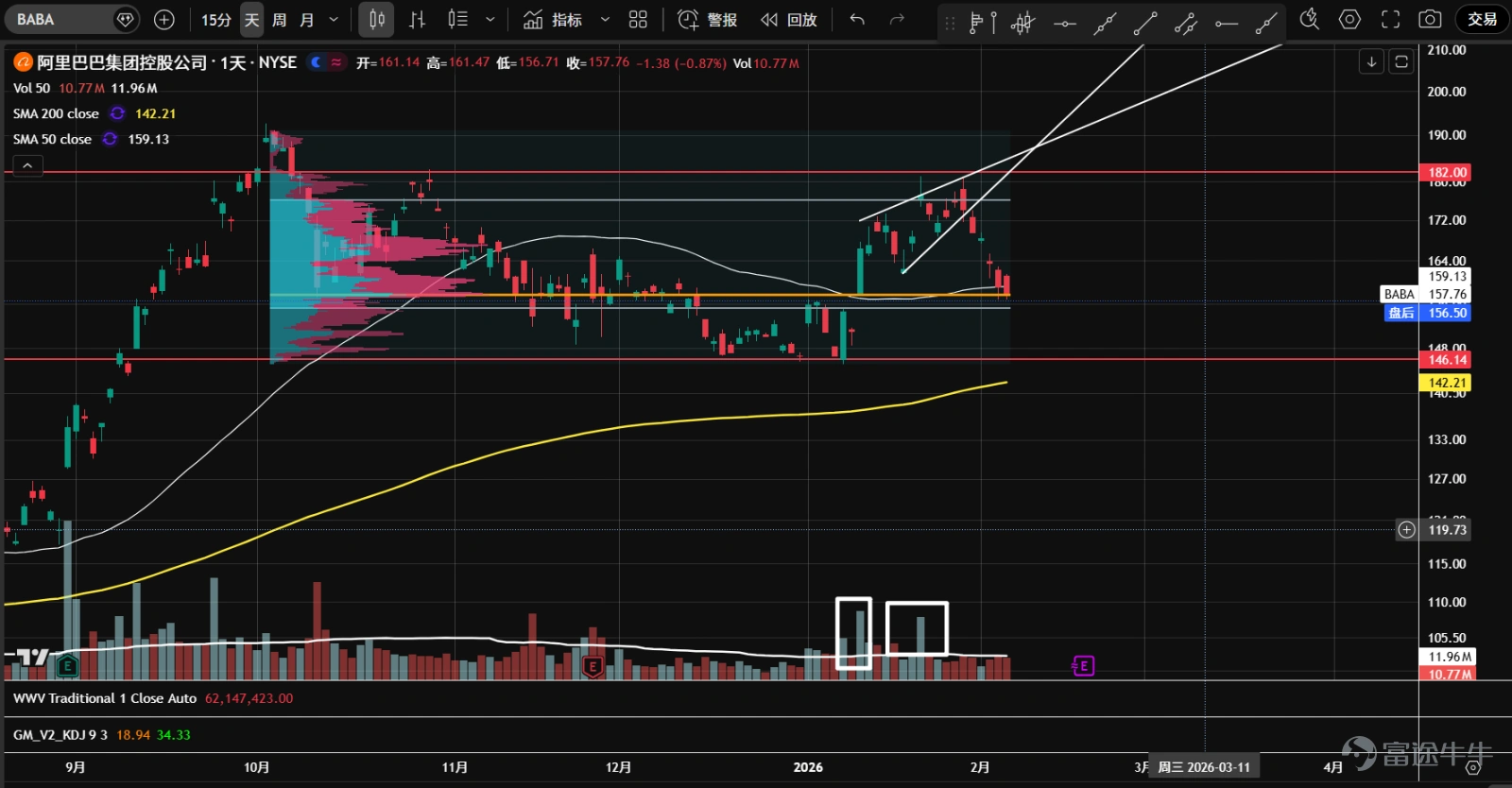This screenshot has height=788, width=1512.
Task: Click the plus button beside 119.73
Action: click(1406, 529)
